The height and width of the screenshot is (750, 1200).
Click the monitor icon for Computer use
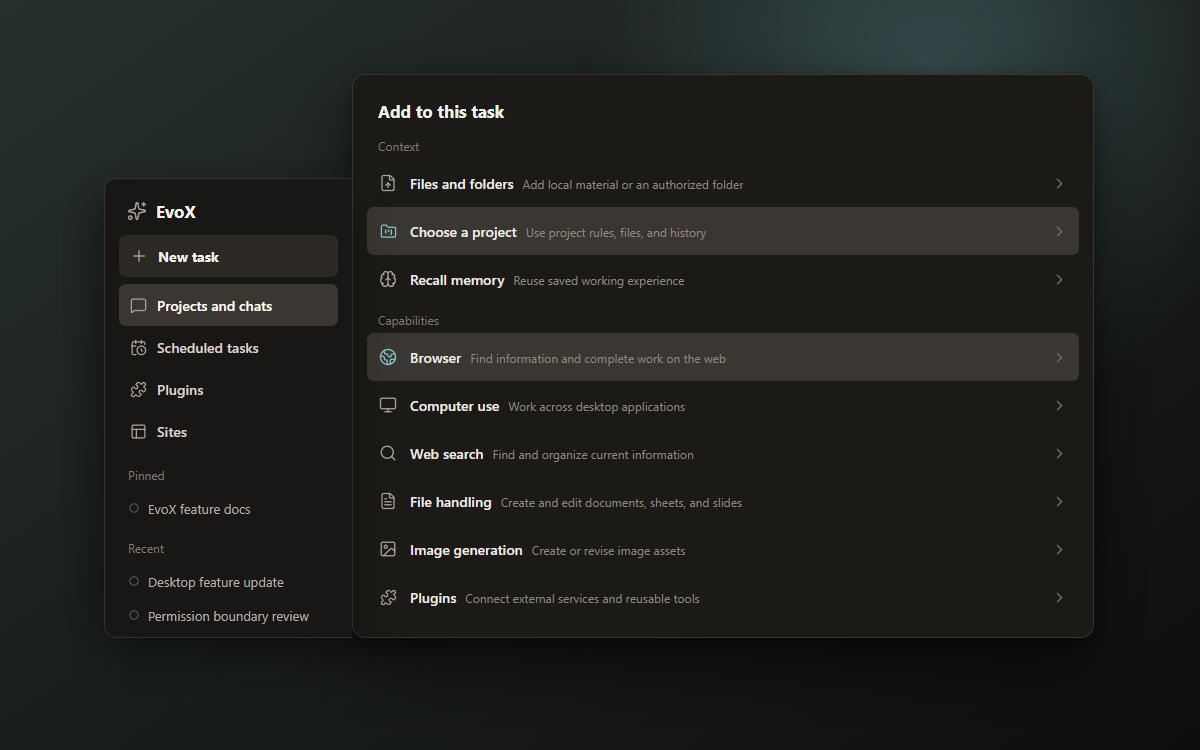click(x=388, y=405)
